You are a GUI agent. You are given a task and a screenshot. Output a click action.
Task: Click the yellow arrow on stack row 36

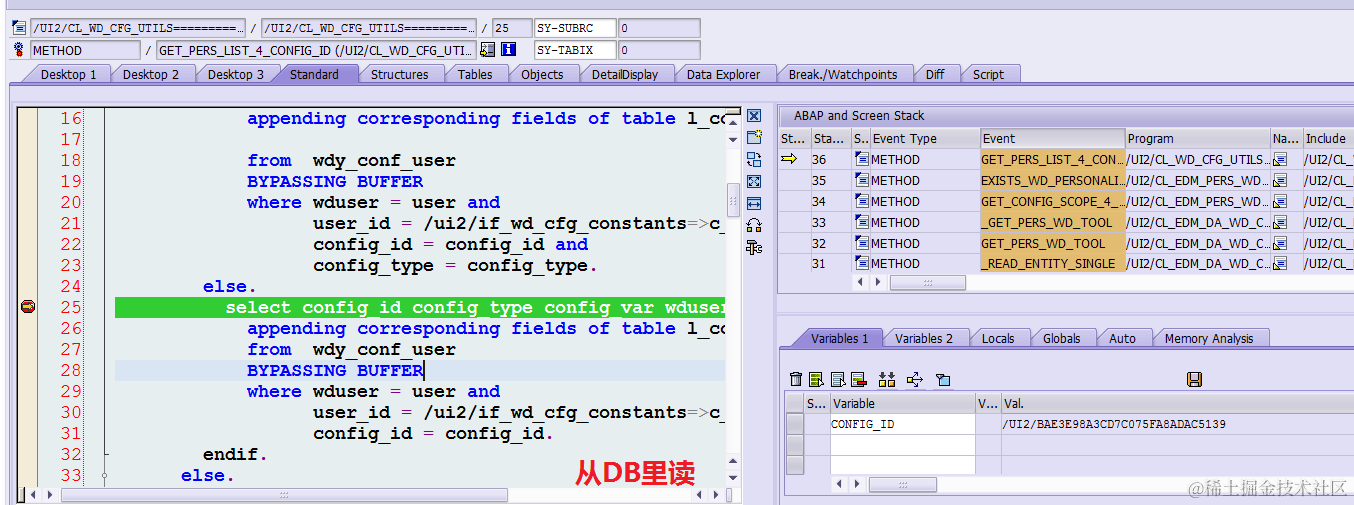pos(789,159)
